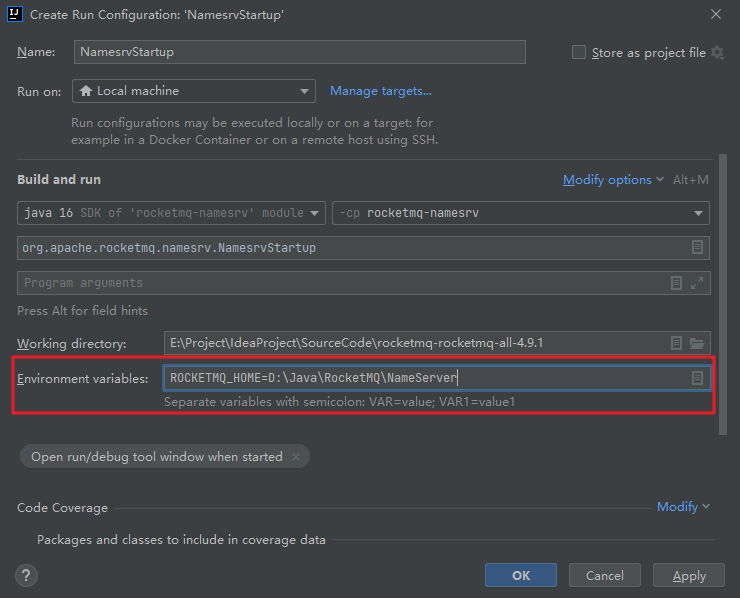Click the 'Build and run' heading

click(59, 179)
